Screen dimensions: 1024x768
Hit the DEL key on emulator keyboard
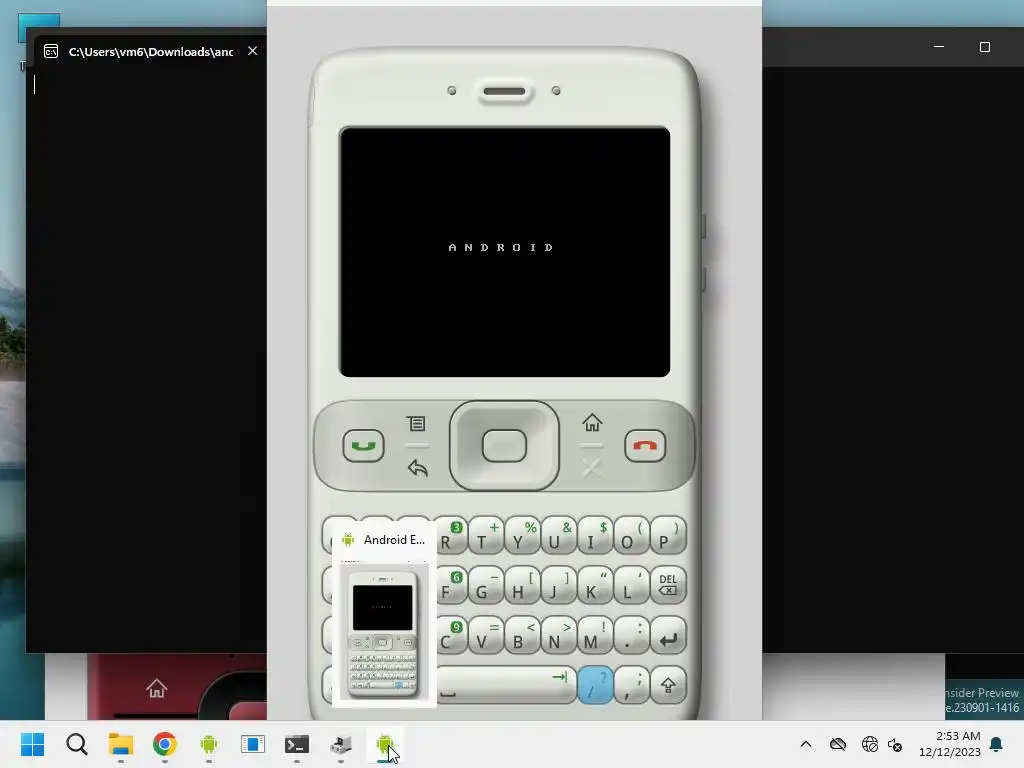[667, 585]
